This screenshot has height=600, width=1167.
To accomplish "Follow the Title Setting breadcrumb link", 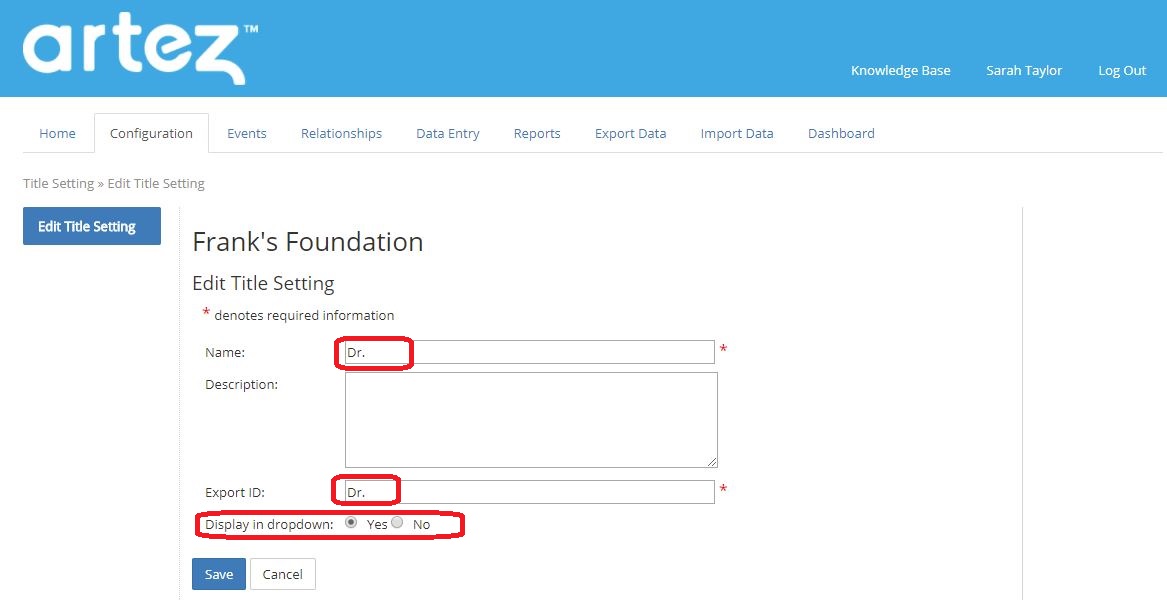I will [58, 183].
